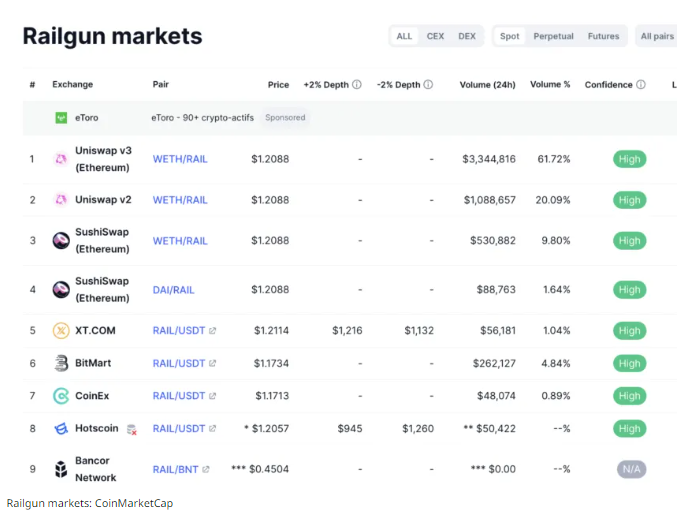Click the Bancor Network logo icon
This screenshot has width=699, height=510.
coord(61,469)
